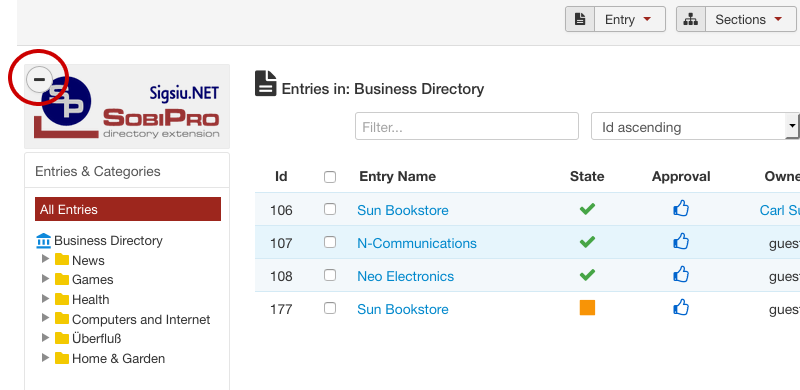This screenshot has width=800, height=390.
Task: Check the box for Neo Electronics
Action: [x=330, y=275]
